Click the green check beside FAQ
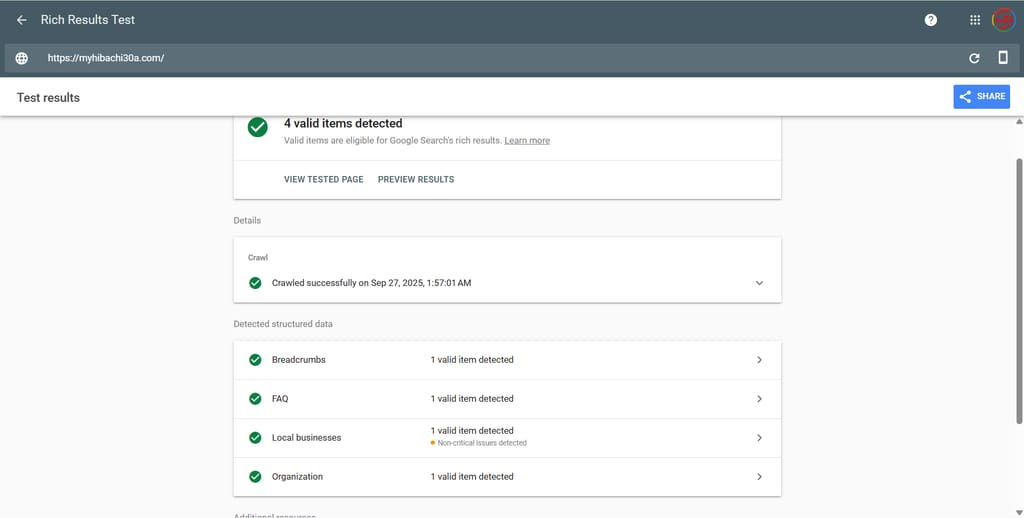1024x518 pixels. 255,399
